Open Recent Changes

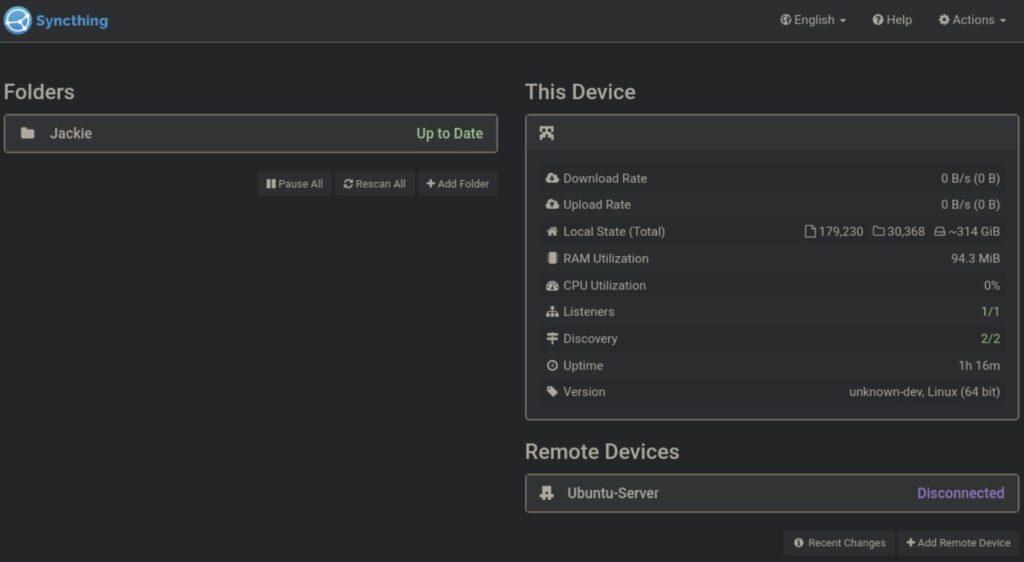[x=839, y=543]
